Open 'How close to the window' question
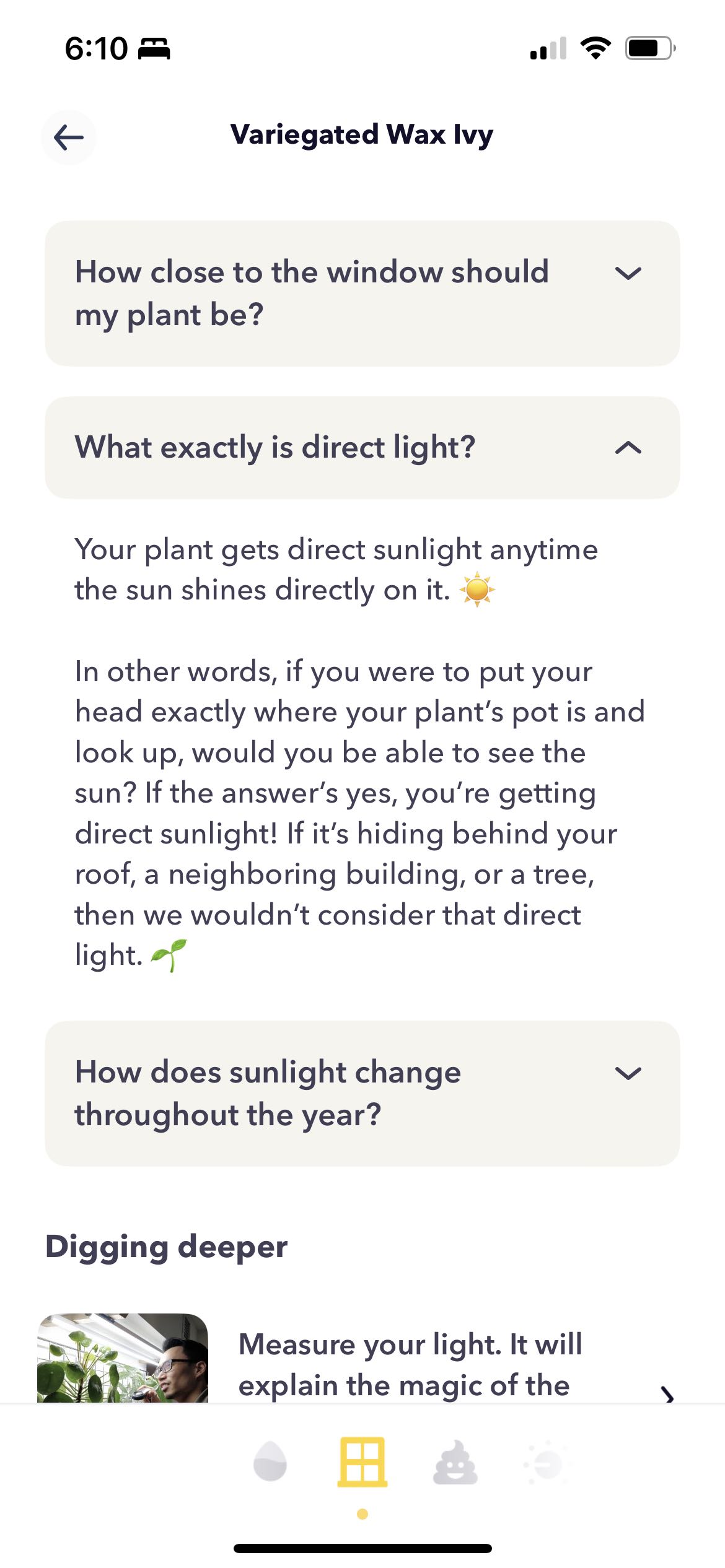Viewport: 725px width, 1568px height. [312, 293]
